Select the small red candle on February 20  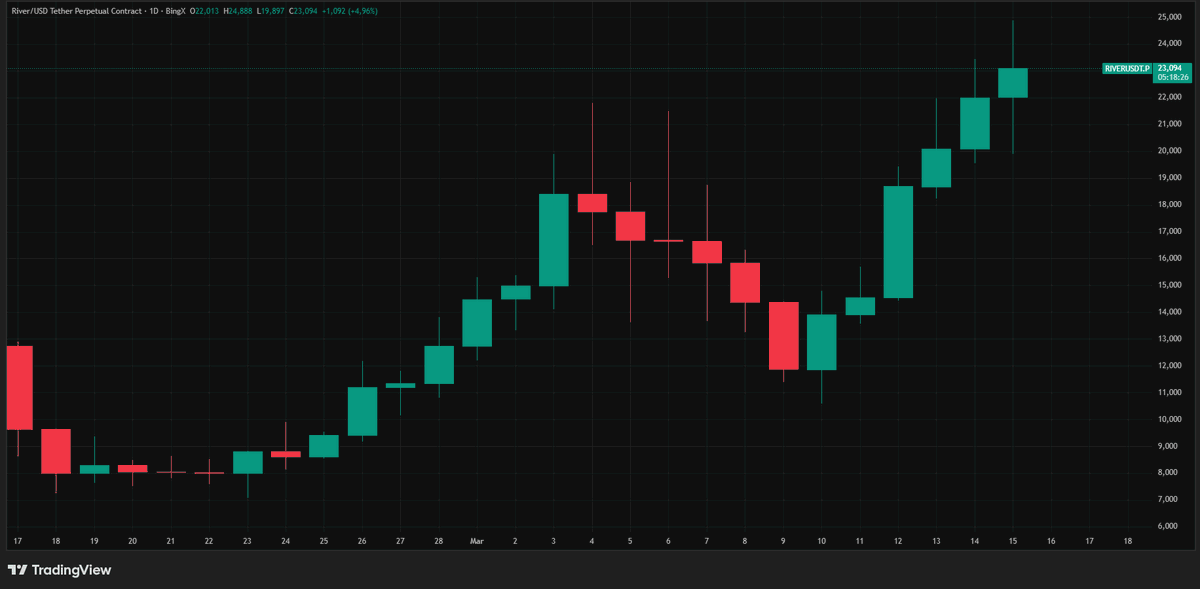(132, 468)
